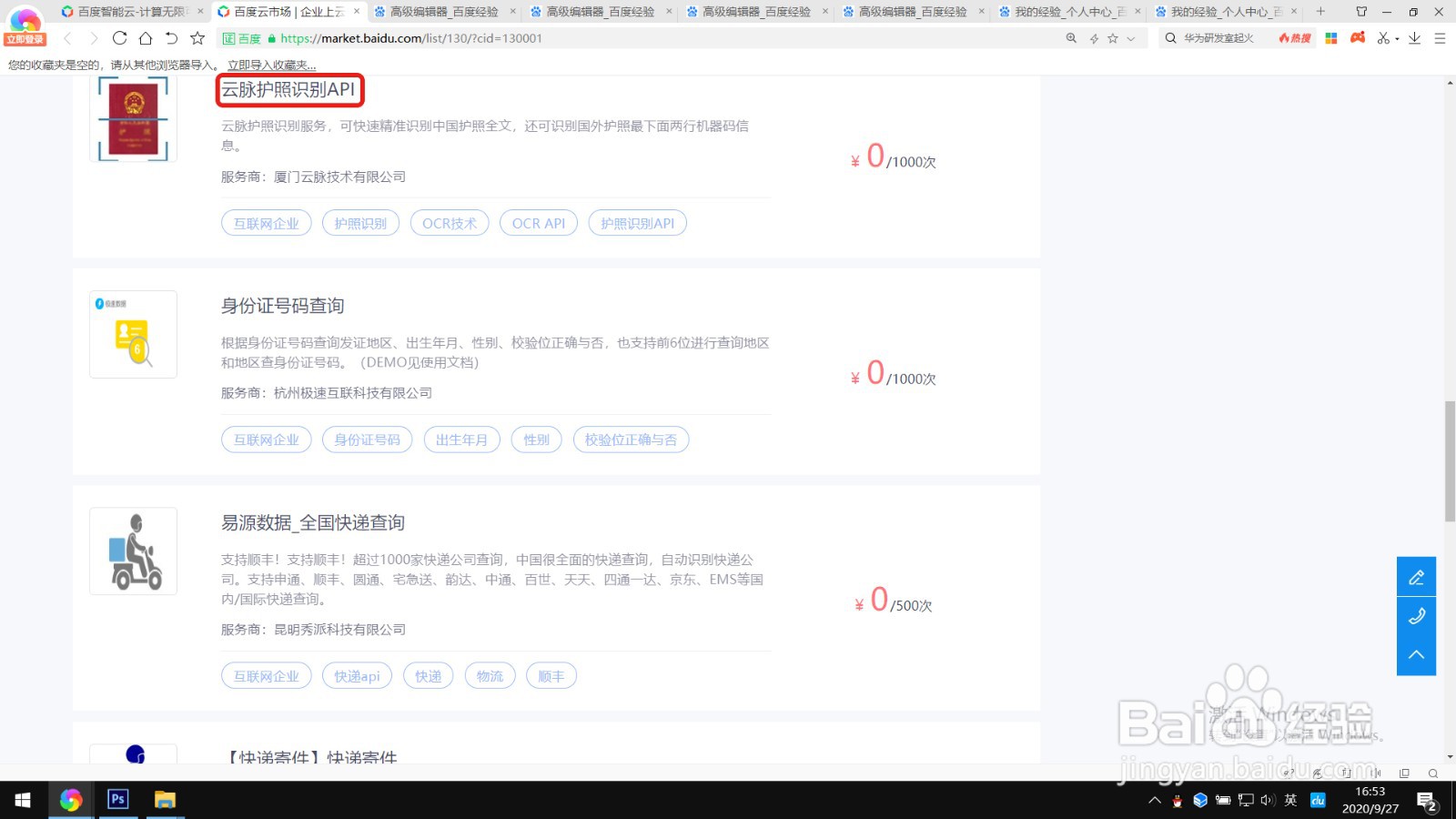Click the search box with 华为研发室起火
Image resolution: width=1456 pixels, height=819 pixels.
pos(1219,38)
